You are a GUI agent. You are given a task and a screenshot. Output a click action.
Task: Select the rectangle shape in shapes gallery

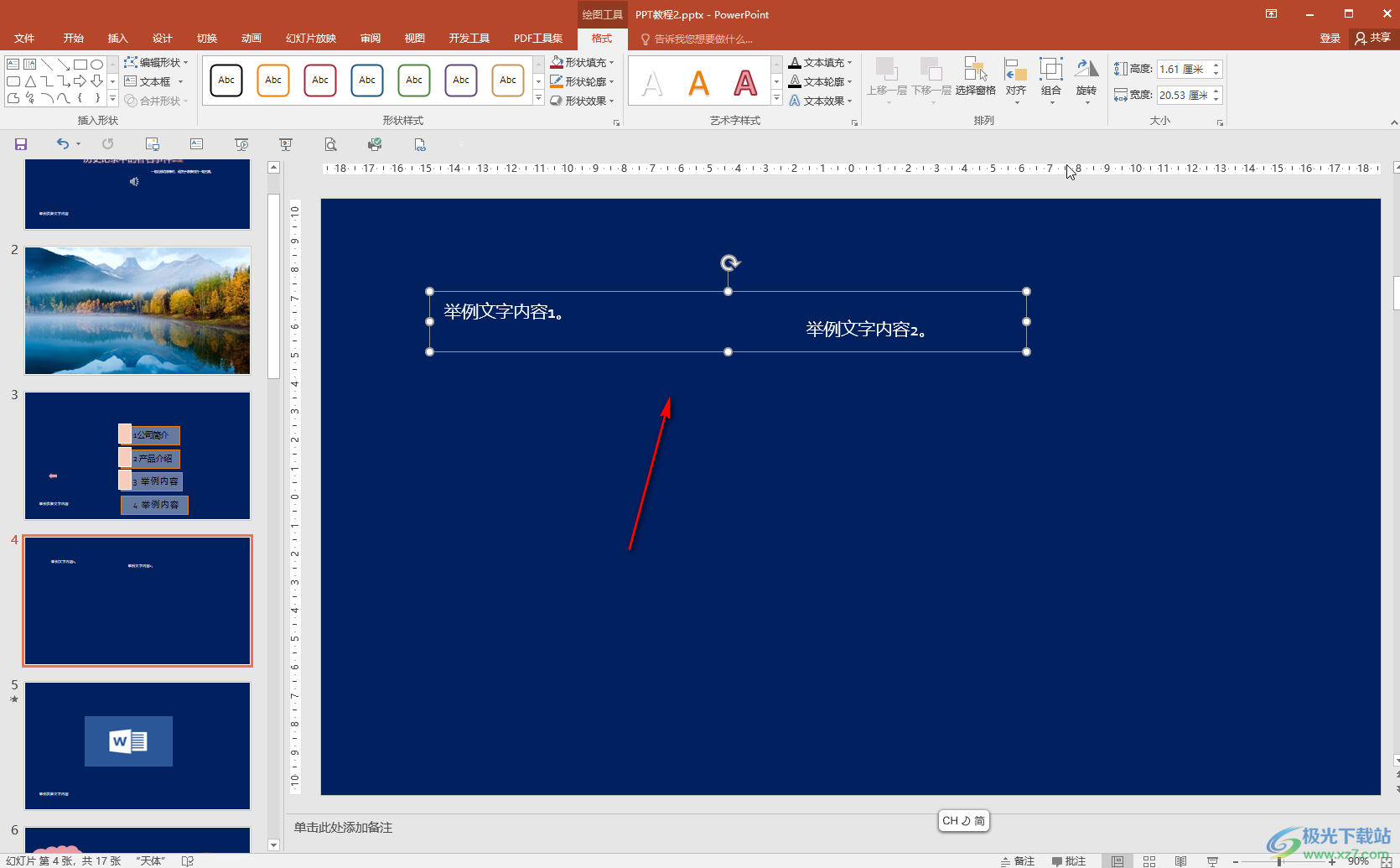[x=80, y=65]
